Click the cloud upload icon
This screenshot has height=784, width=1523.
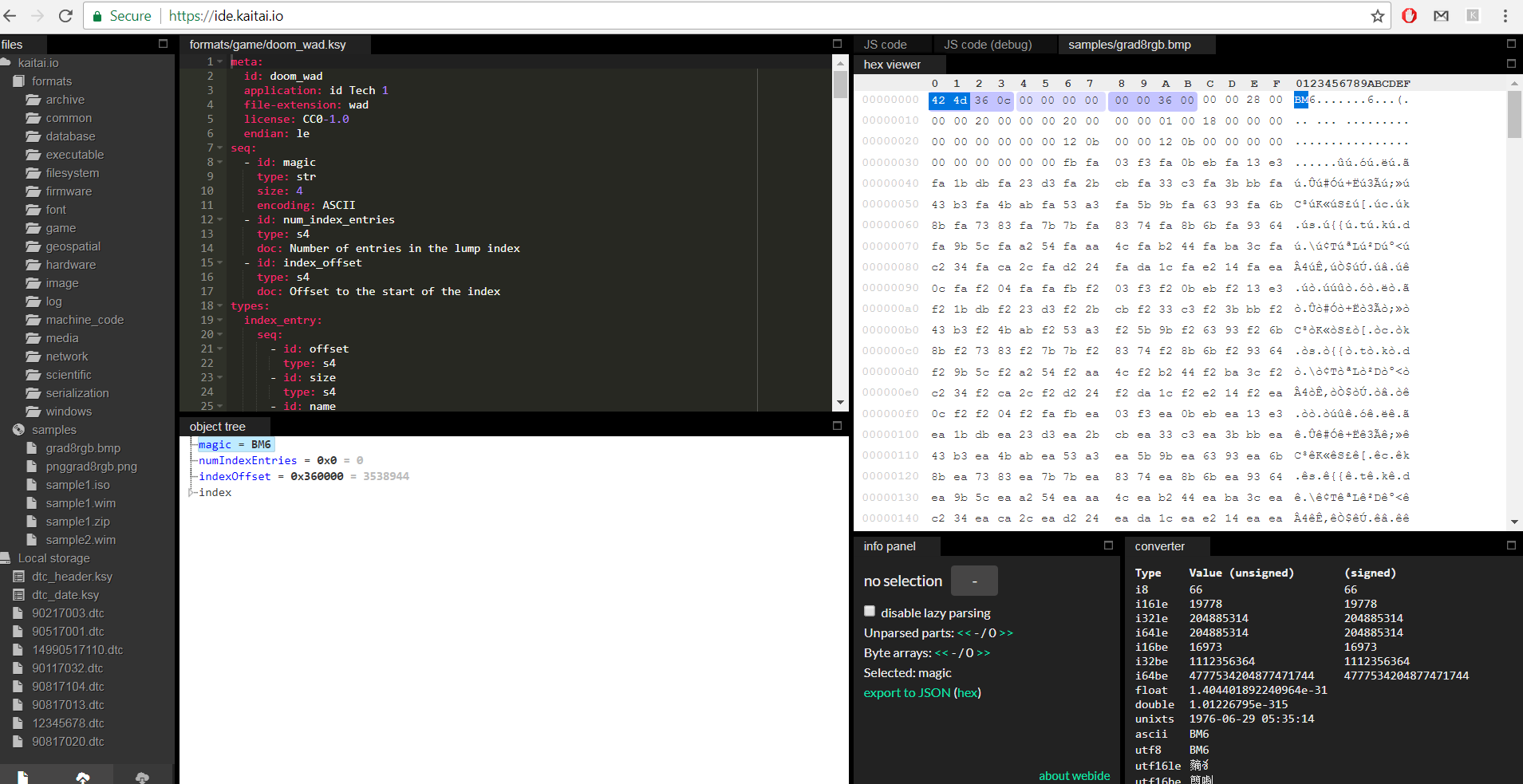pos(83,777)
